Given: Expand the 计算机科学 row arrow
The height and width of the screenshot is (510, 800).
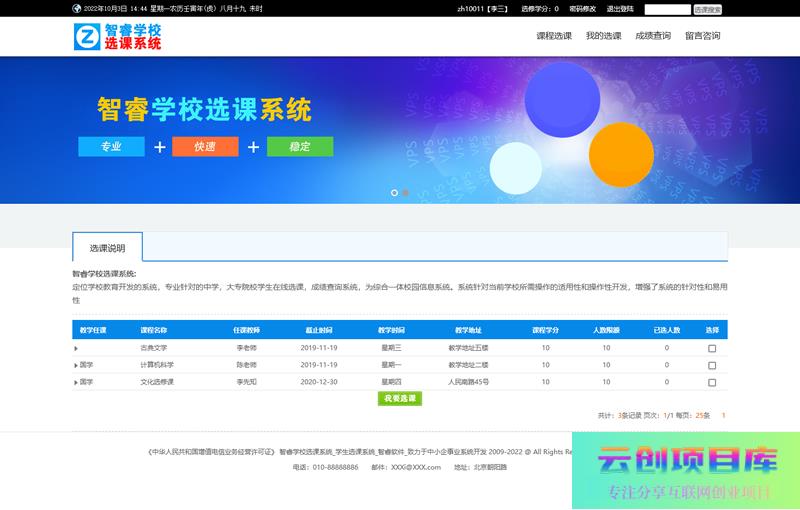Looking at the screenshot, I should 76,366.
